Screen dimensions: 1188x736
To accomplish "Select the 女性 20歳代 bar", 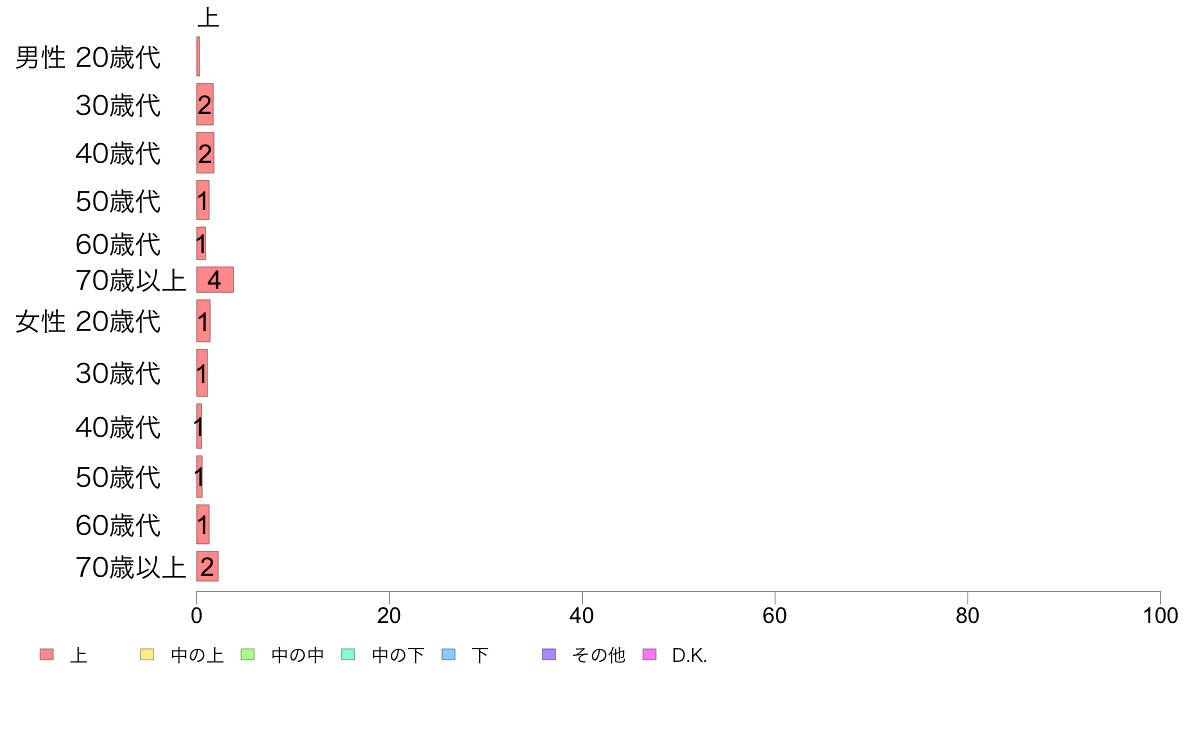I will (203, 321).
